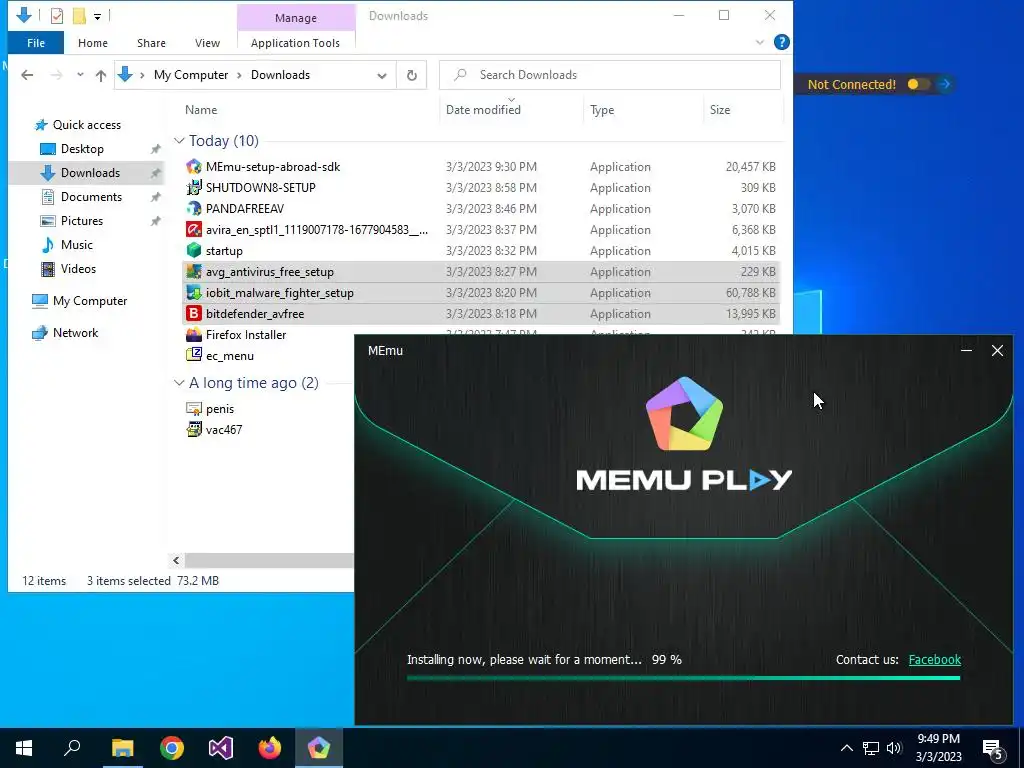Open Music in the navigation pane
The width and height of the screenshot is (1024, 768).
[76, 245]
